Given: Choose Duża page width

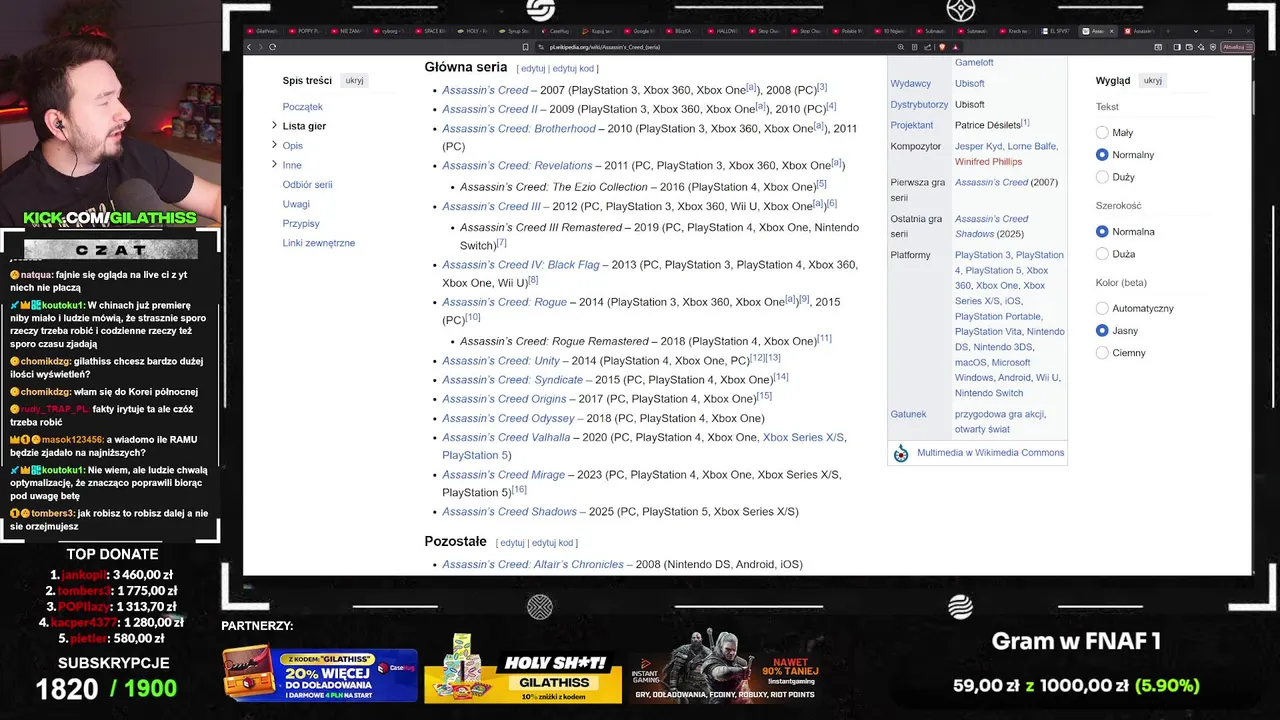Looking at the screenshot, I should click(1102, 254).
